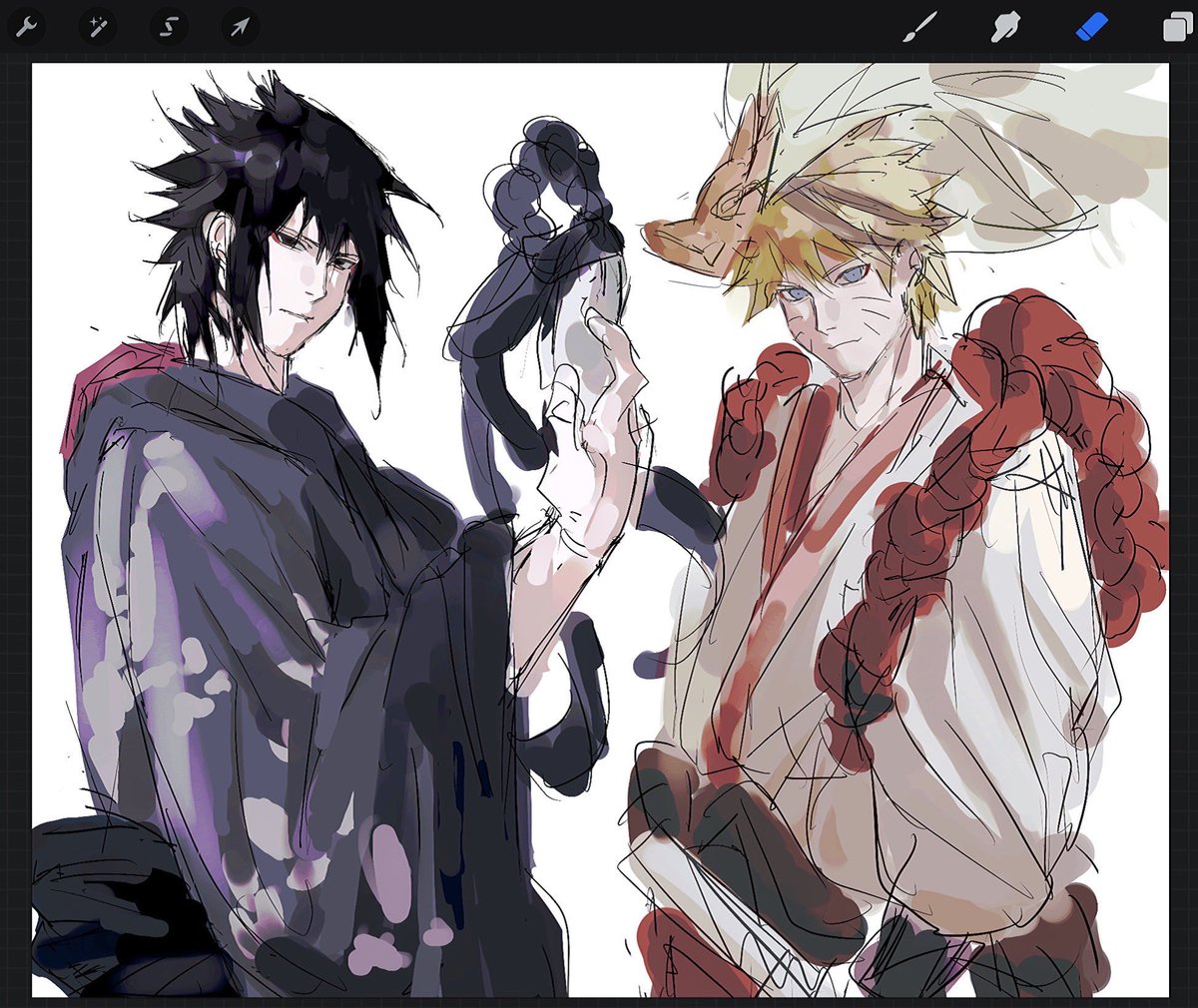Select the Eraser tool

click(1091, 27)
